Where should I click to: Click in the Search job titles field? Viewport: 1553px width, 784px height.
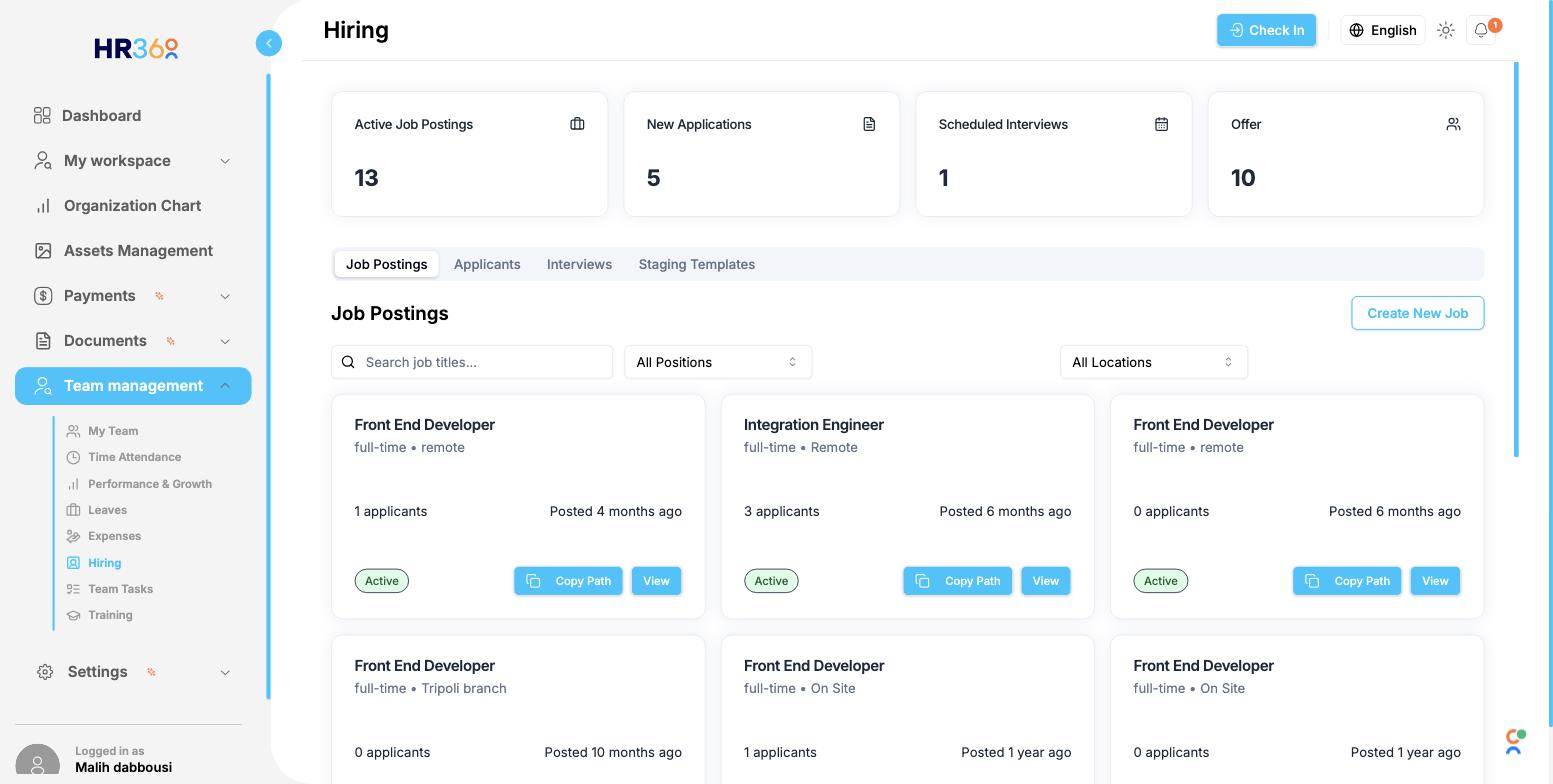pyautogui.click(x=472, y=362)
